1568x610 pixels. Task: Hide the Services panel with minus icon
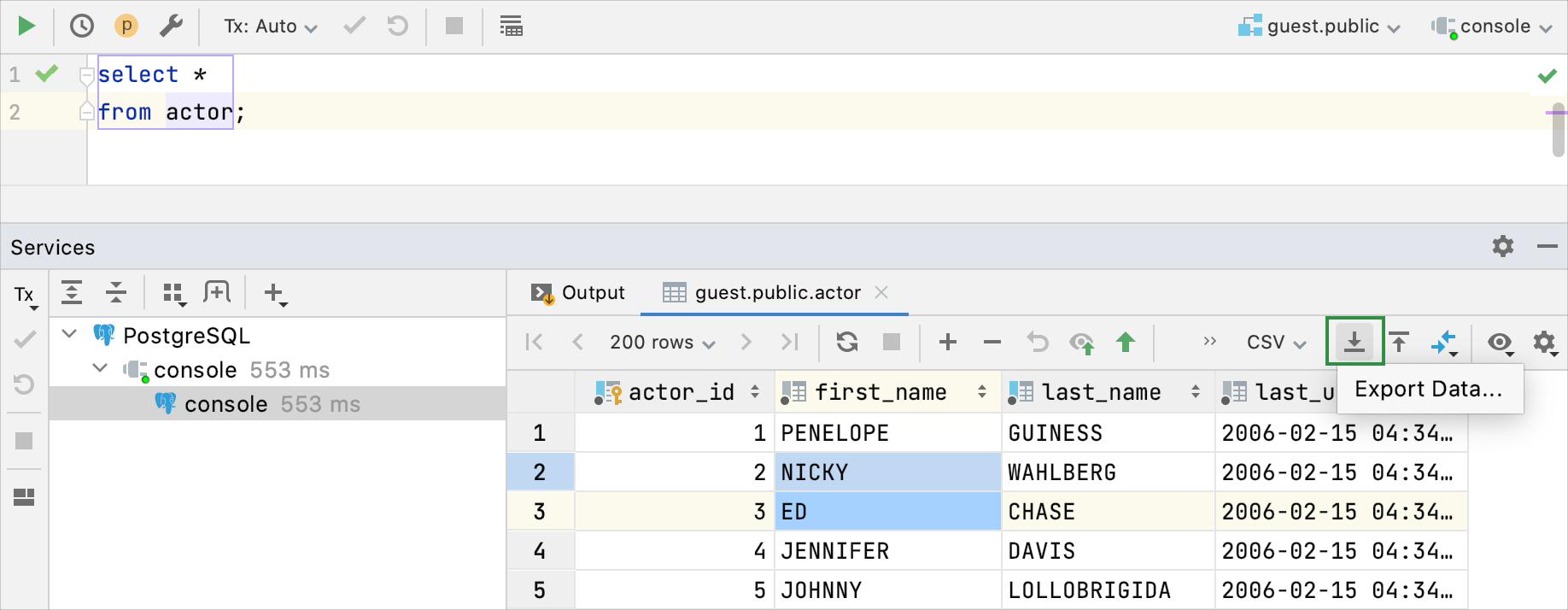(x=1548, y=247)
